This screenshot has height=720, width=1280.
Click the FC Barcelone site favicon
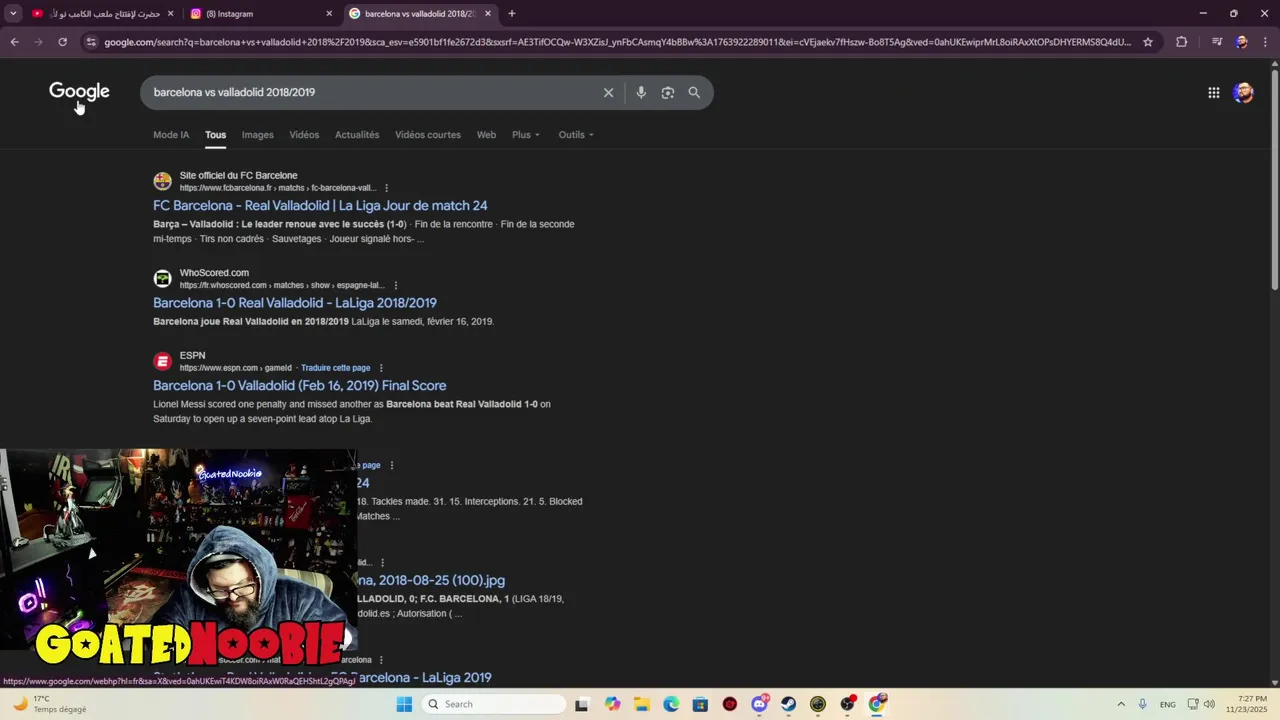click(162, 181)
